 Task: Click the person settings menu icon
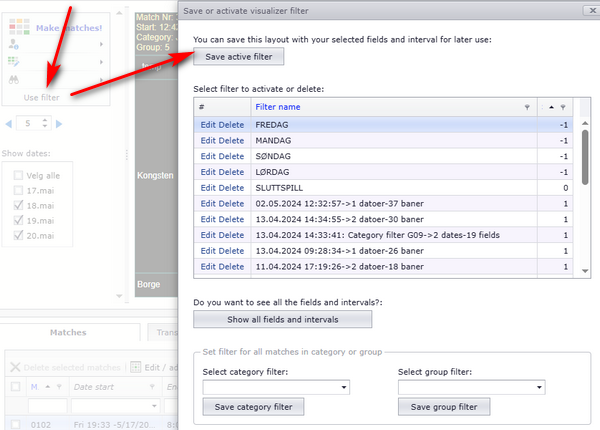click(13, 44)
